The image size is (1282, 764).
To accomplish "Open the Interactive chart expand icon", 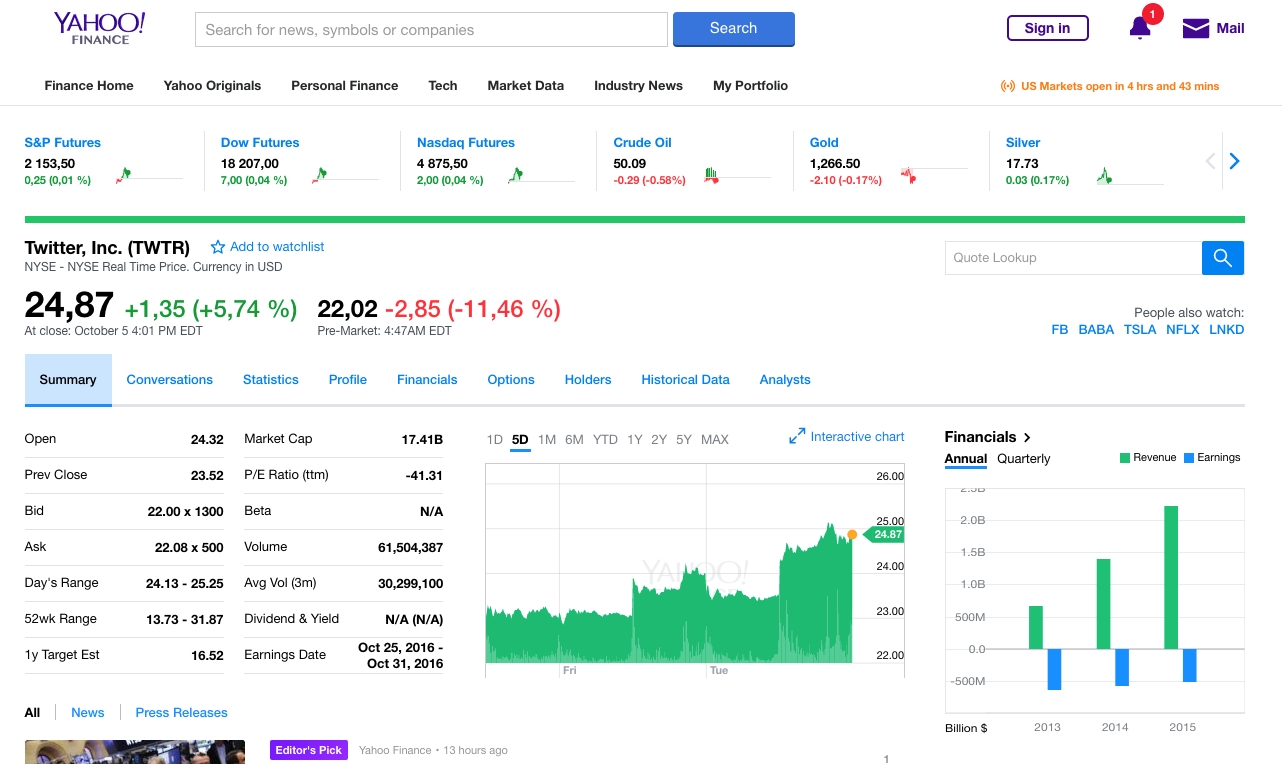I will tap(797, 436).
